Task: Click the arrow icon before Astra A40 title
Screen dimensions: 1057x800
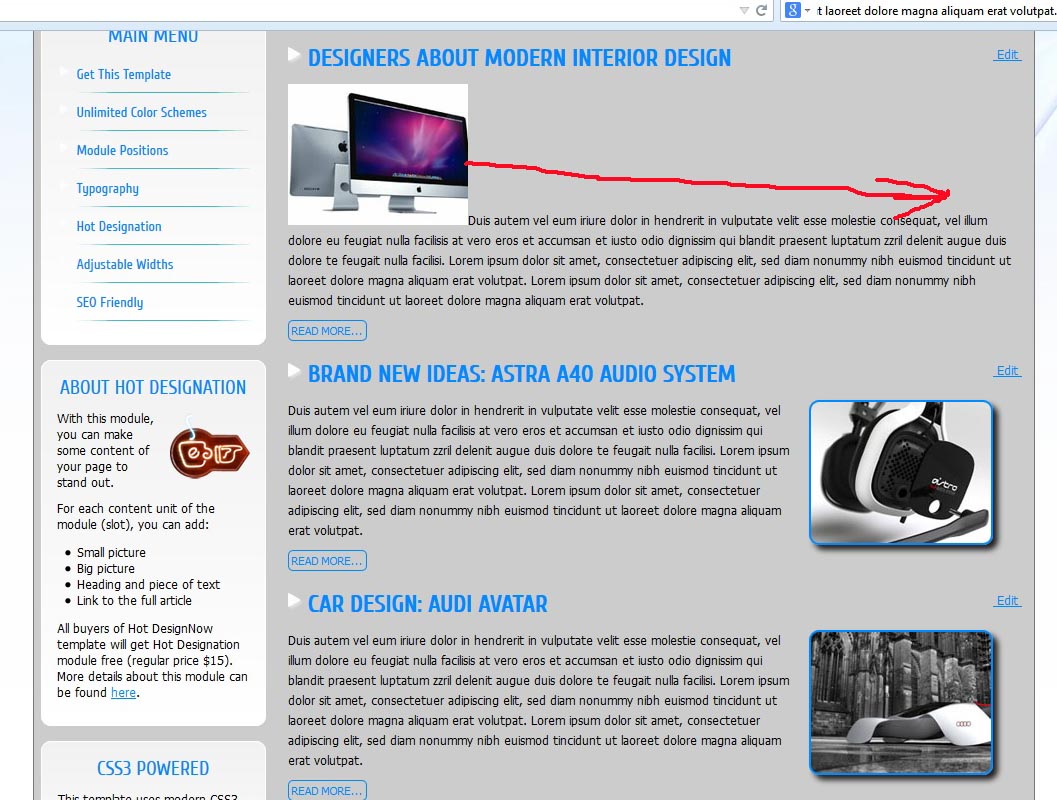Action: coord(294,370)
